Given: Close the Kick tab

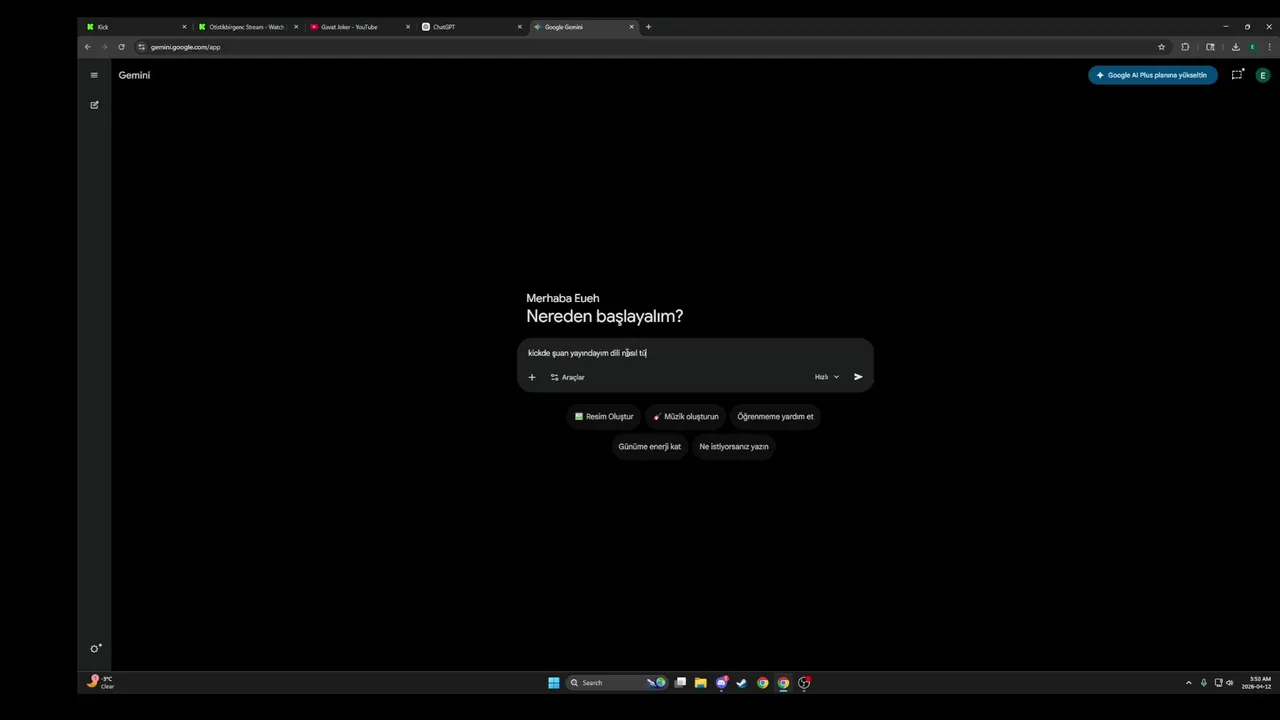Looking at the screenshot, I should (x=184, y=27).
